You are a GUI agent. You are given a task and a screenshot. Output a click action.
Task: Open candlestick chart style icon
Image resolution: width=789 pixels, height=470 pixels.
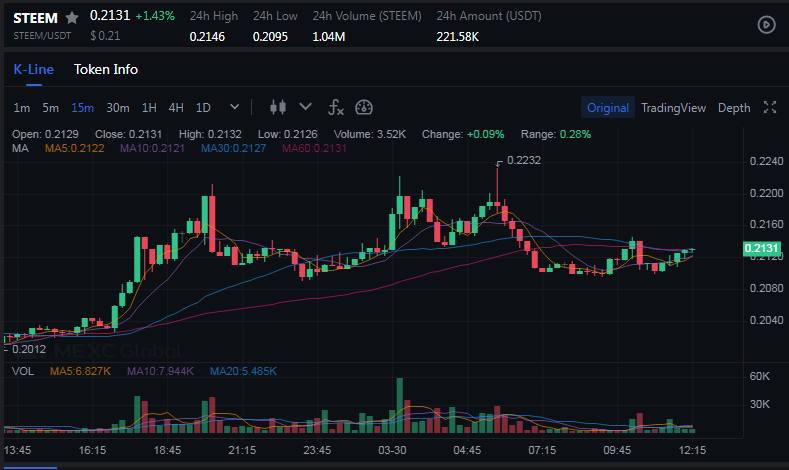click(x=278, y=107)
